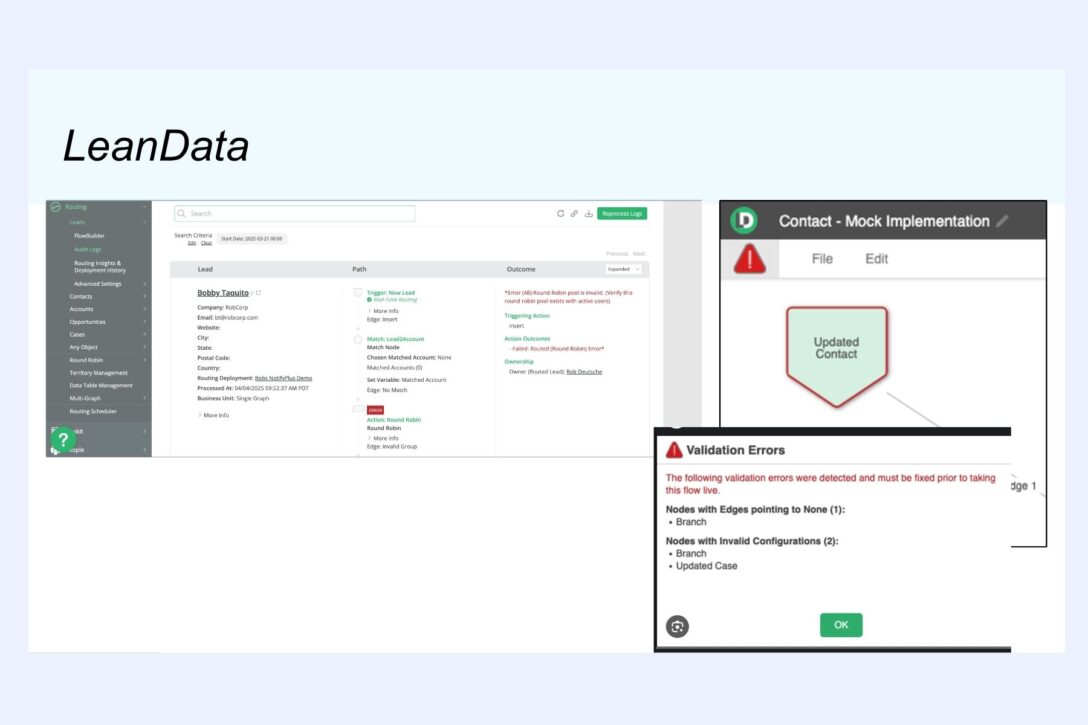Open Routing Scheduler in sidebar
Screen dimensions: 1088x725
pyautogui.click(x=93, y=411)
